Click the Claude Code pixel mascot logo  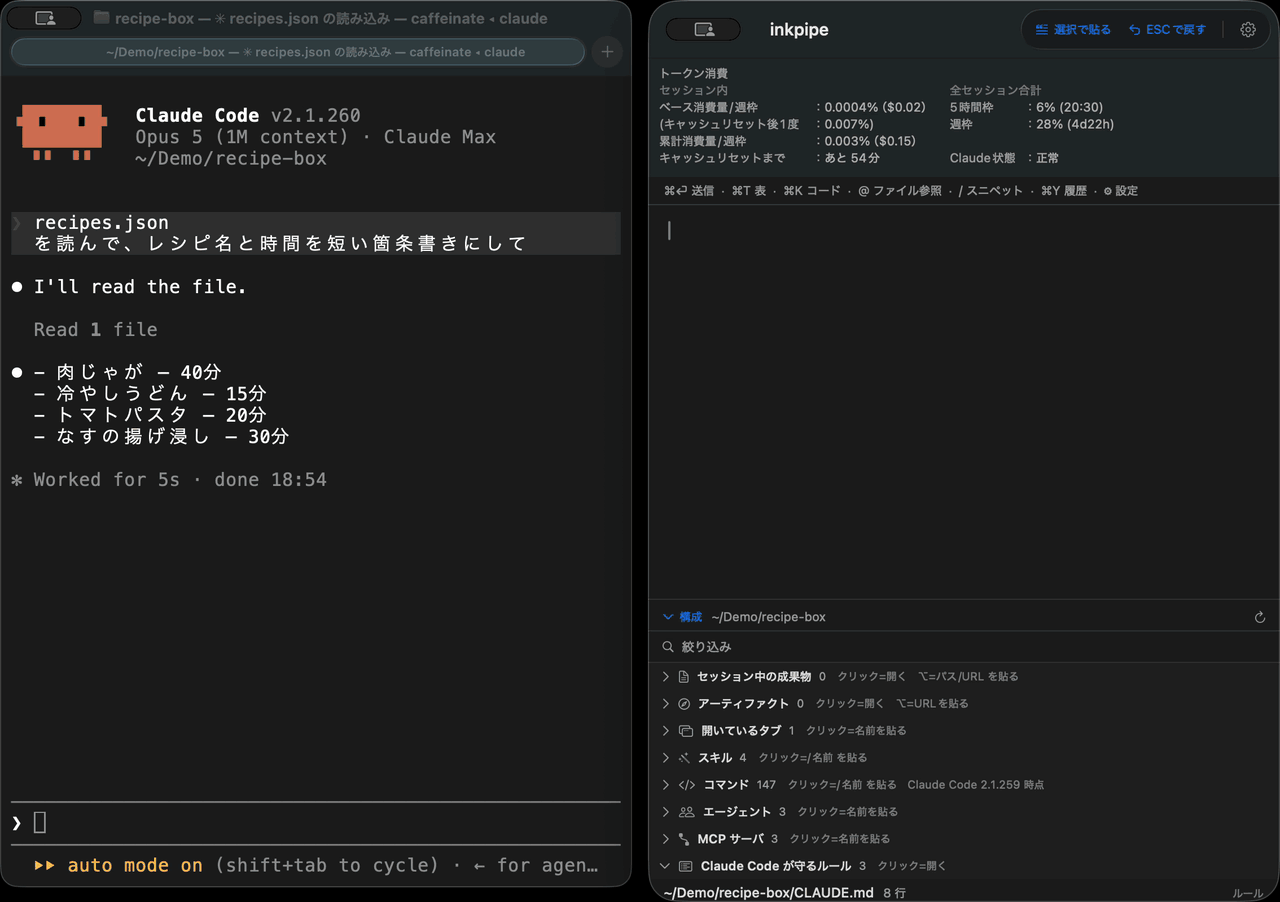62,132
